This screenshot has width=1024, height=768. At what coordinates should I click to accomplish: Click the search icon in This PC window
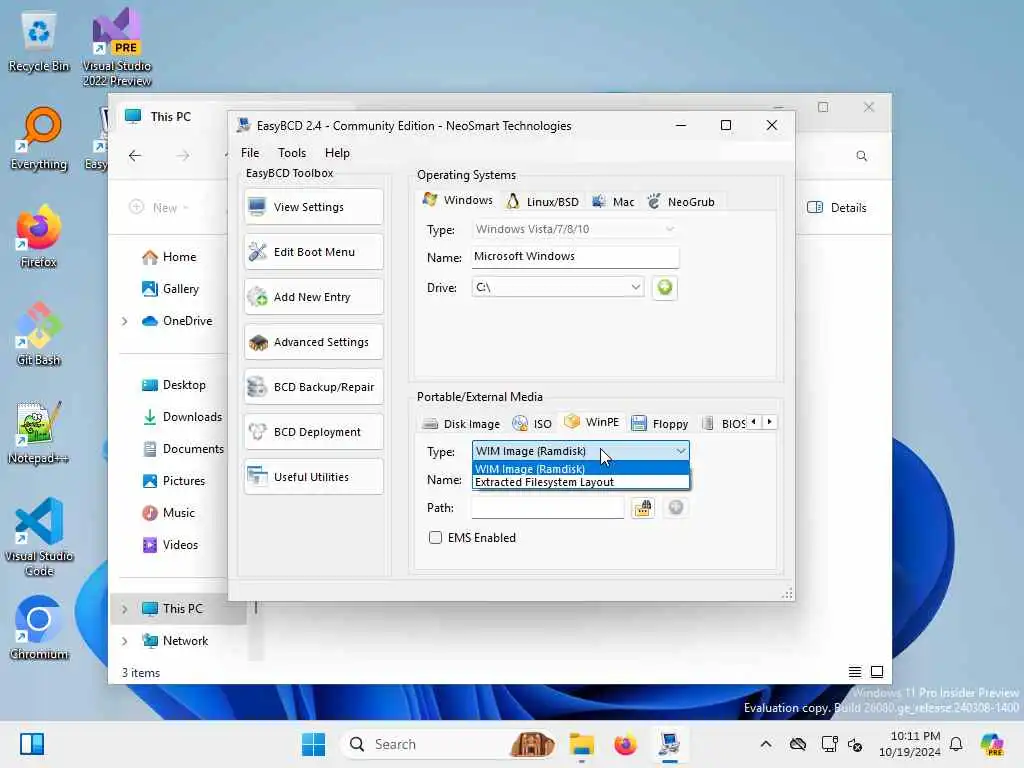pos(861,156)
